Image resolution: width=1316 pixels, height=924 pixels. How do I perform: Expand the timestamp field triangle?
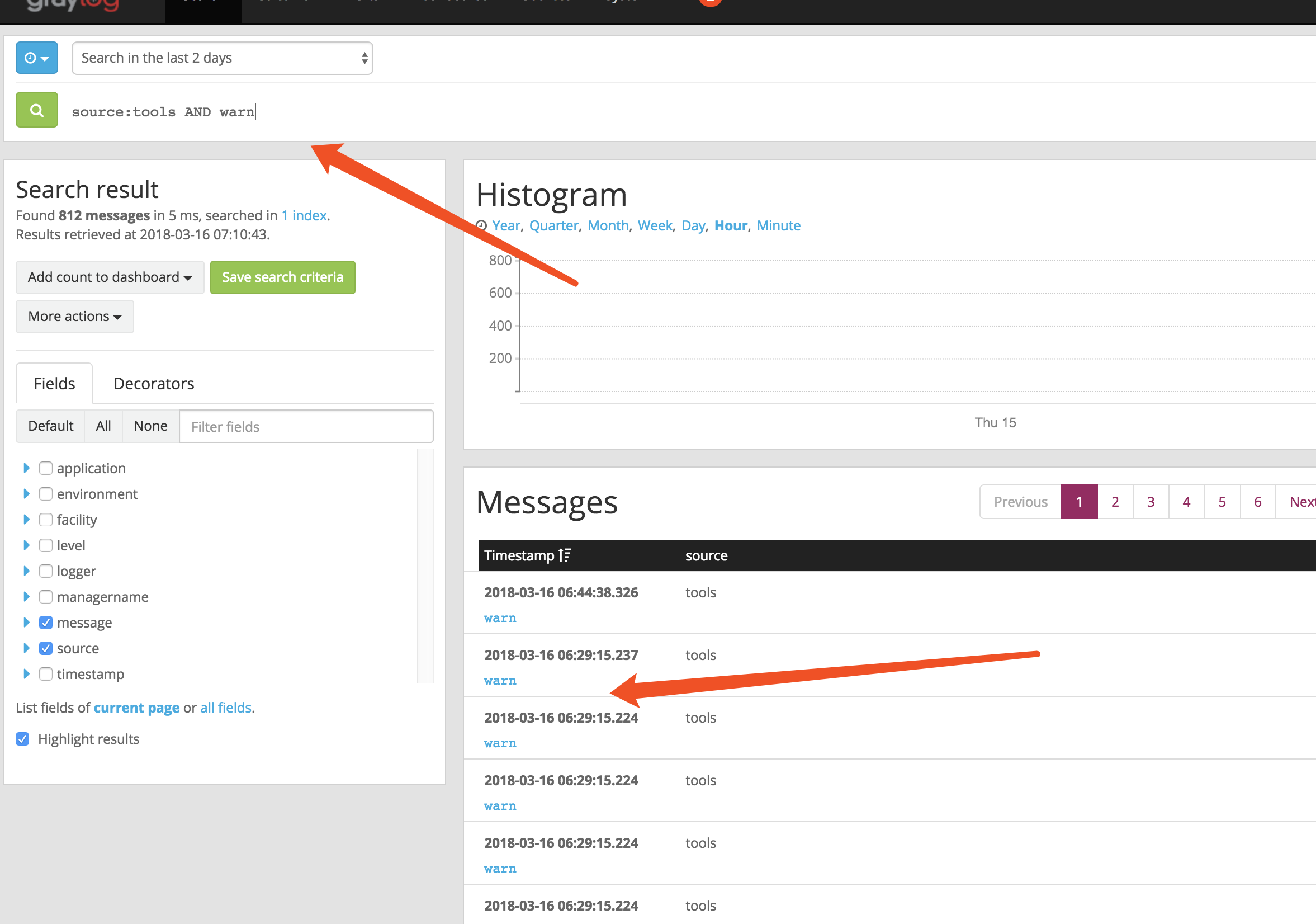pos(26,674)
